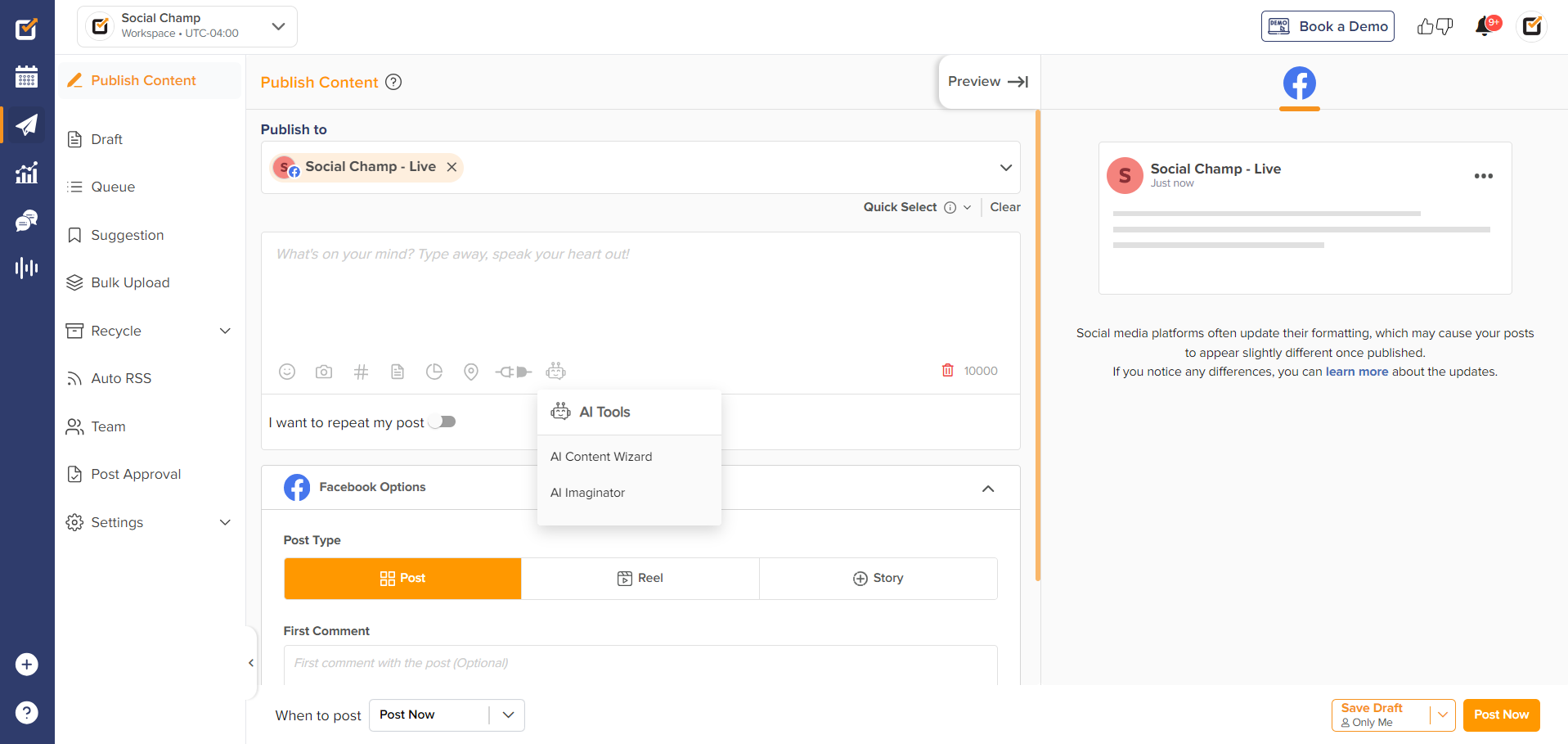Open notifications bell with 9+ badge
1568x744 pixels.
click(1485, 26)
